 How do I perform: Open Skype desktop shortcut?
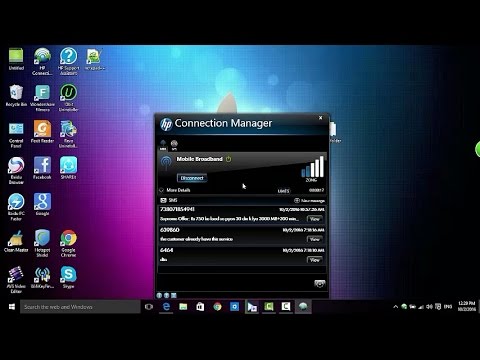pyautogui.click(x=68, y=277)
